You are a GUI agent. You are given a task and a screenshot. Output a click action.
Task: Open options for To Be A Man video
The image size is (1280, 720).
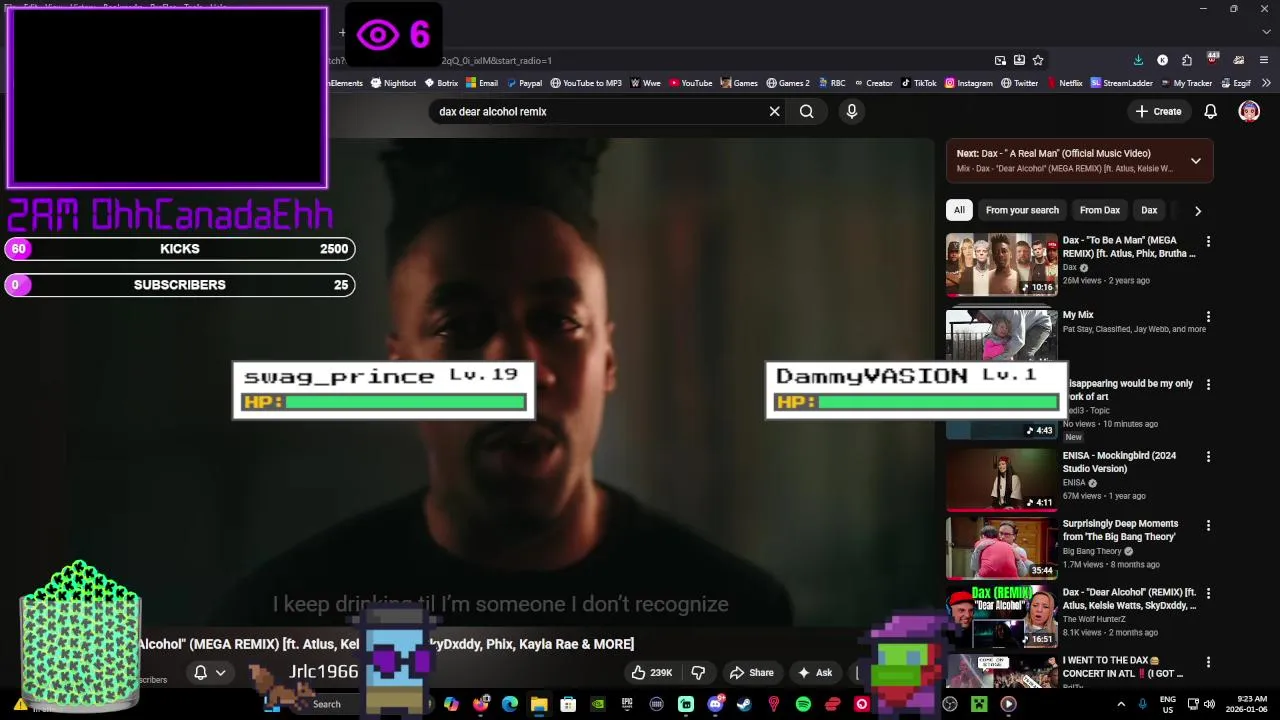coord(1208,242)
